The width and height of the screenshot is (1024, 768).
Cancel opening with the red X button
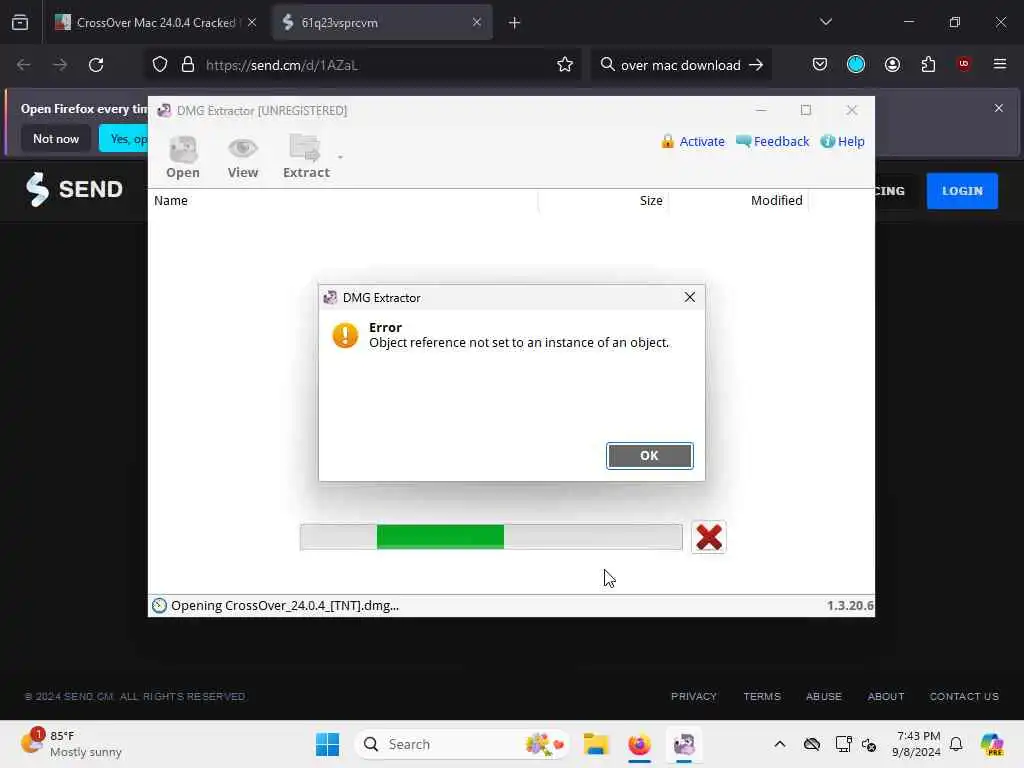pyautogui.click(x=709, y=537)
